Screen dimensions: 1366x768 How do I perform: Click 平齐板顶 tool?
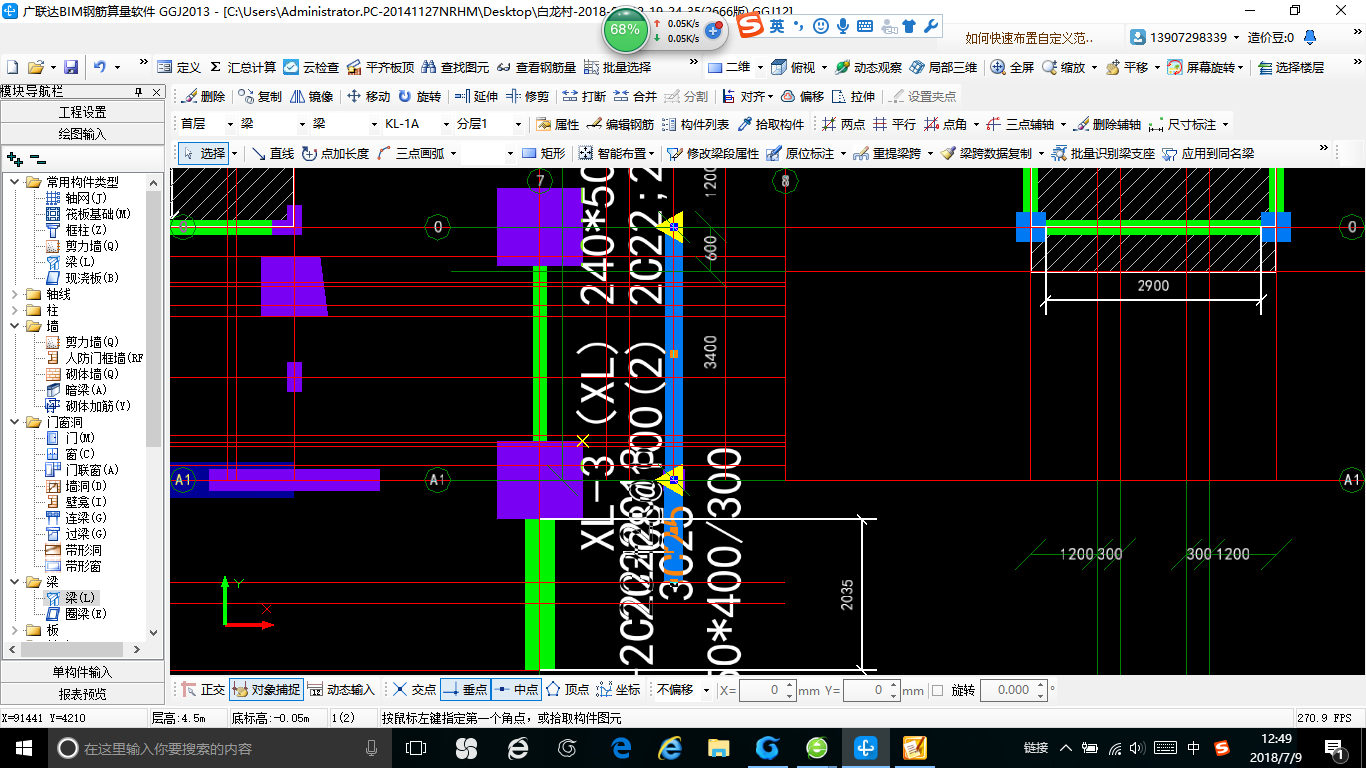coord(380,67)
